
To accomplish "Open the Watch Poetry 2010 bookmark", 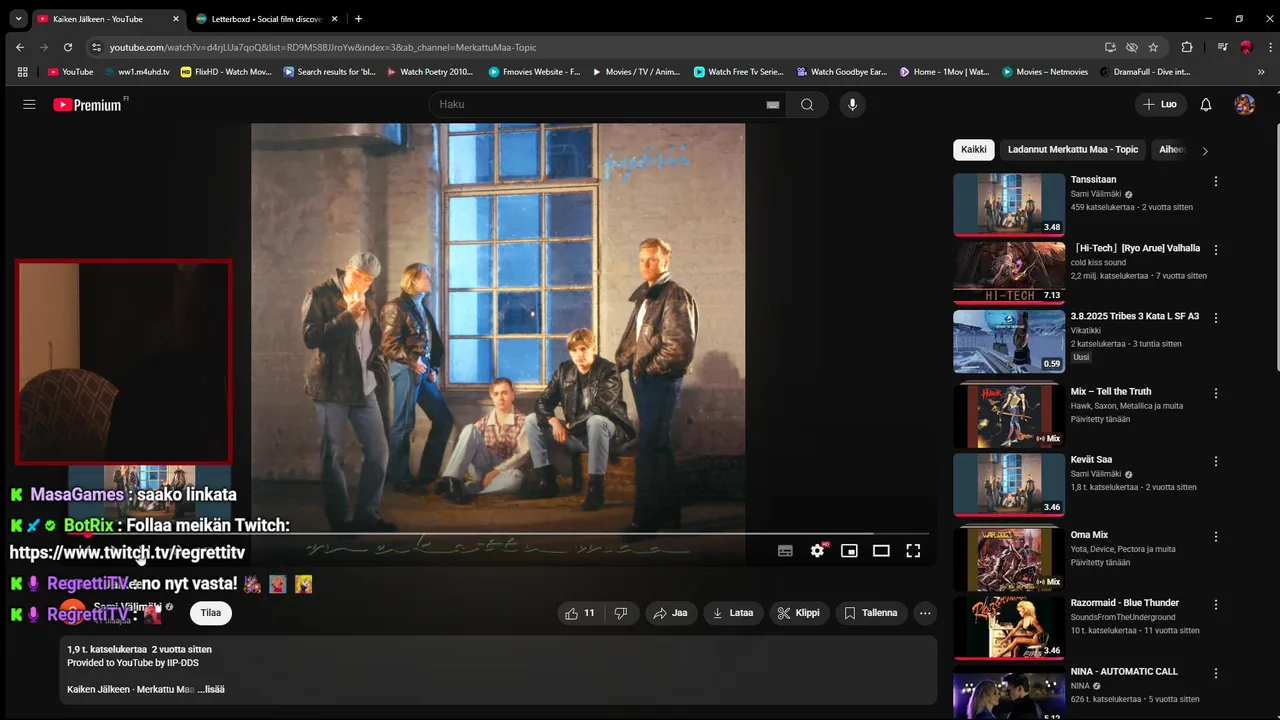I will pyautogui.click(x=429, y=72).
